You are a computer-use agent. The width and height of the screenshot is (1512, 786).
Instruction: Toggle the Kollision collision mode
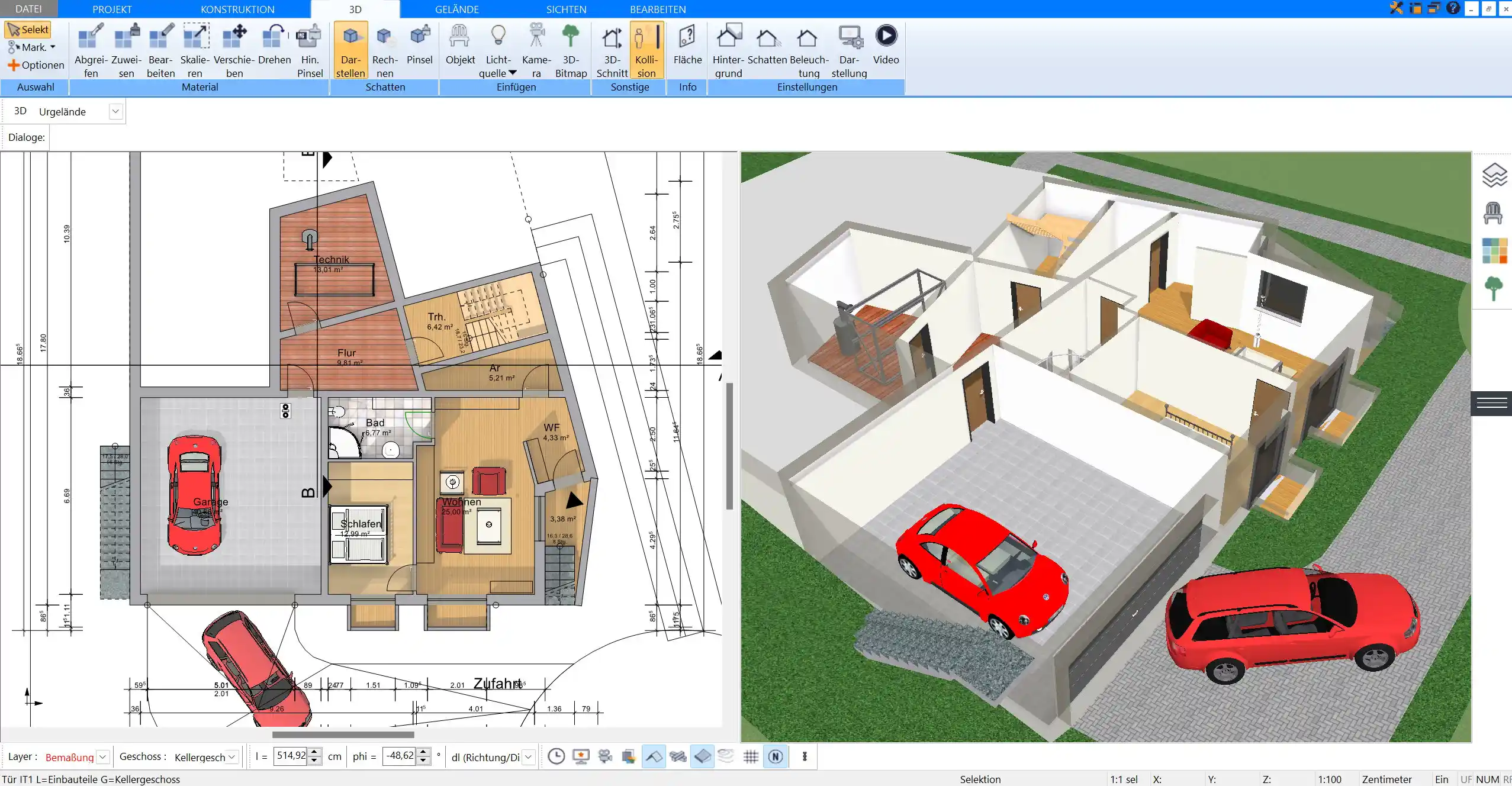[x=646, y=50]
